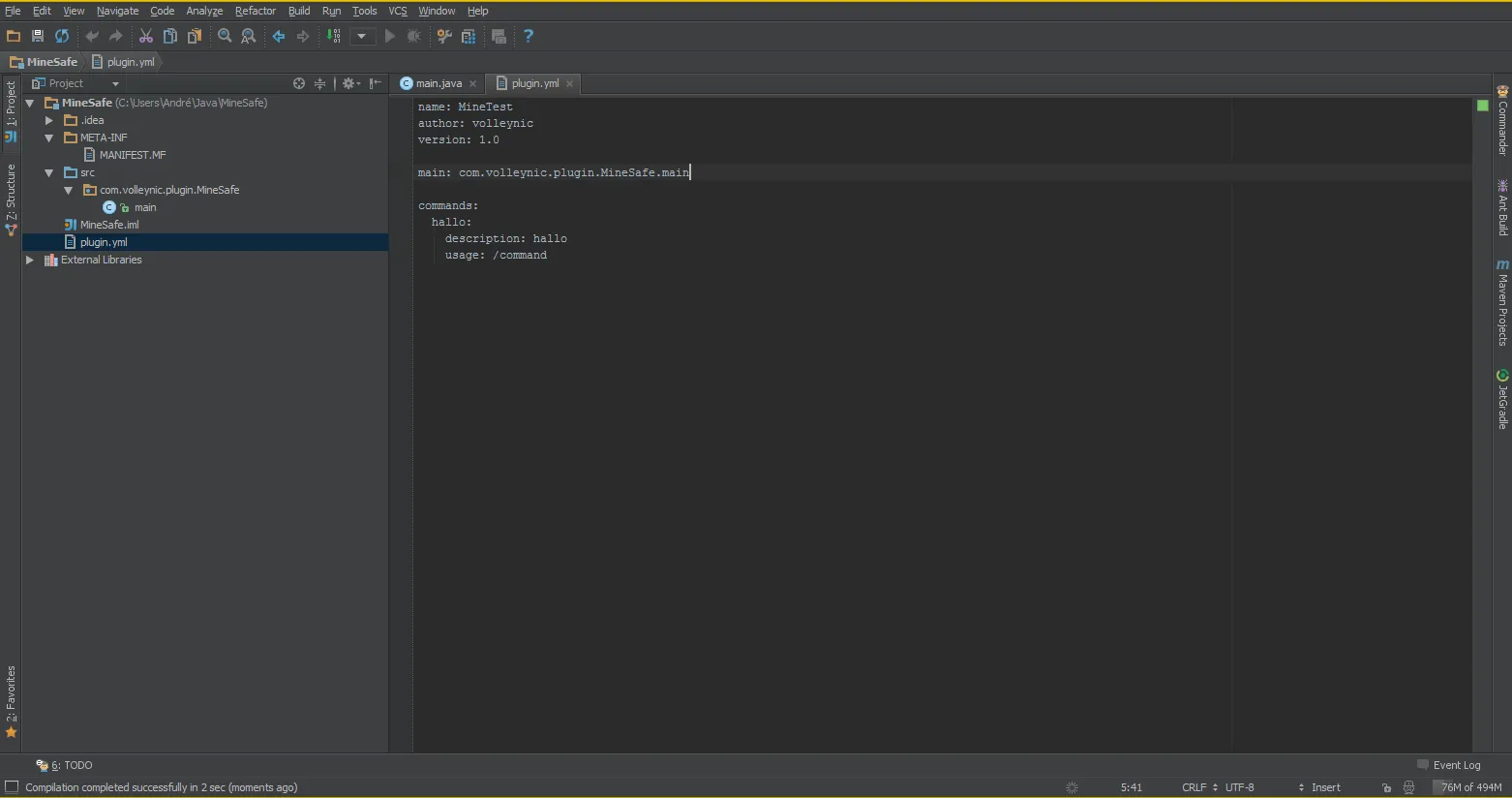Open Project Structure icon in toolbar
The width and height of the screenshot is (1512, 798).
point(469,36)
